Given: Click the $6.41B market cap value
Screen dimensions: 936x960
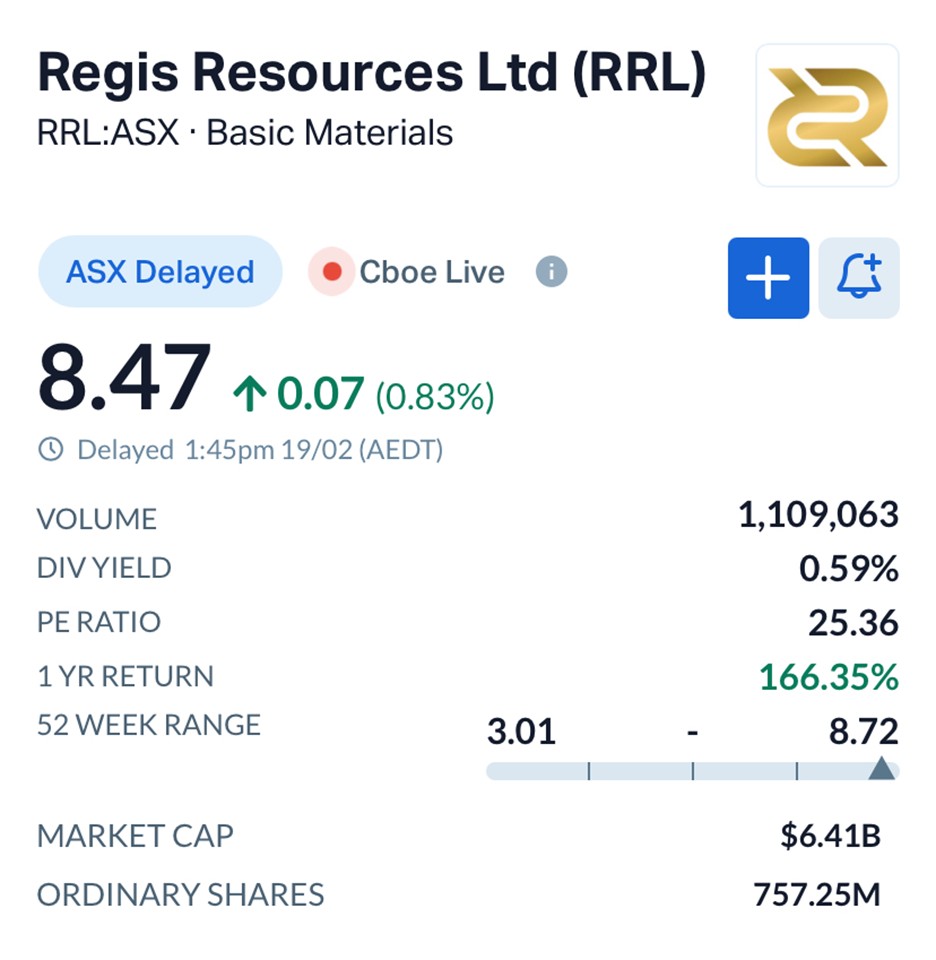Looking at the screenshot, I should point(830,836).
